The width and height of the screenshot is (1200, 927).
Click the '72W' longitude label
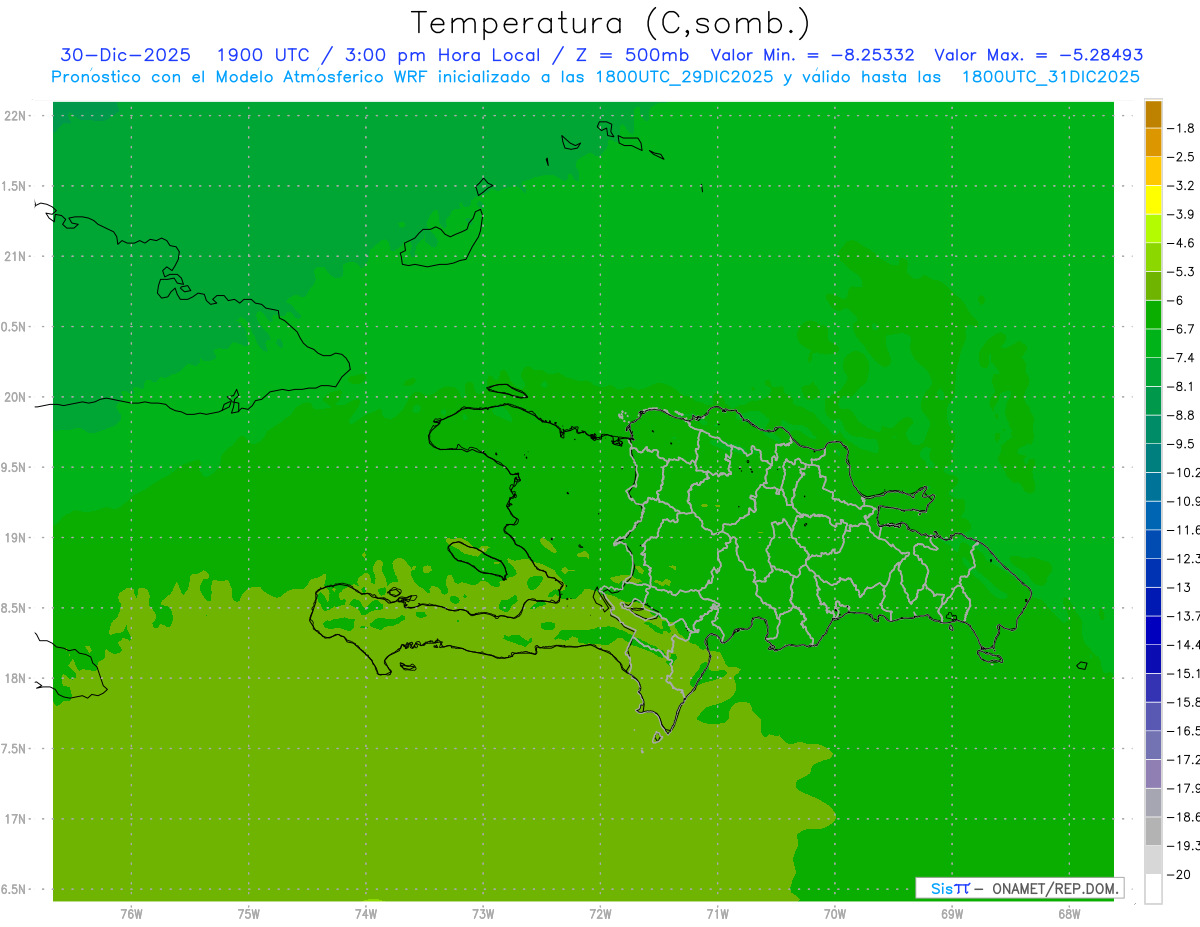click(600, 913)
